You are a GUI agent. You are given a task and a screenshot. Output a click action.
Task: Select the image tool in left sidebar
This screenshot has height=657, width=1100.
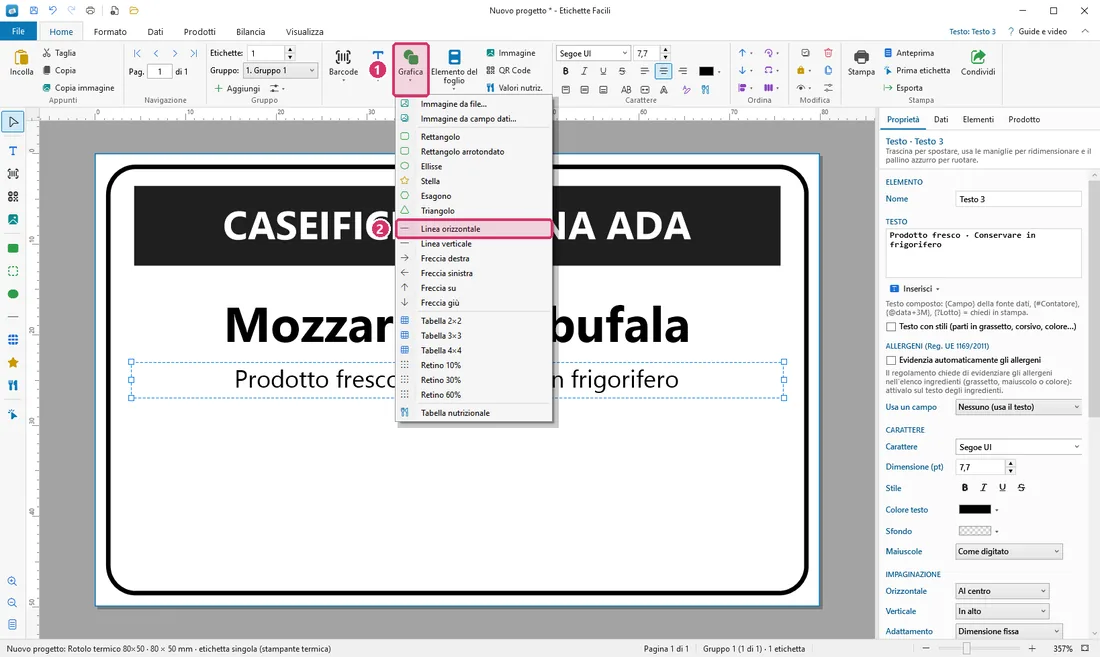(13, 219)
